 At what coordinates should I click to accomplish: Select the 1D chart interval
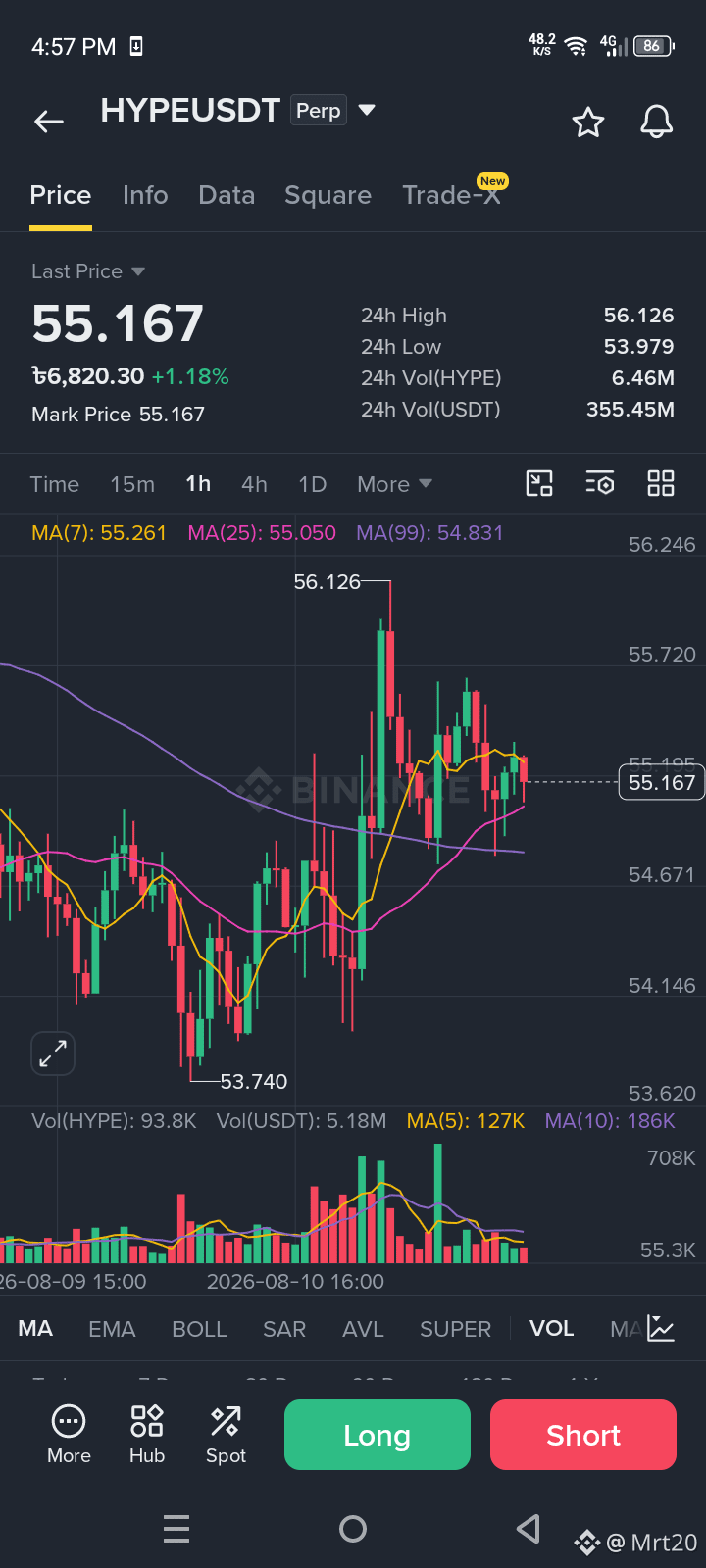click(312, 484)
